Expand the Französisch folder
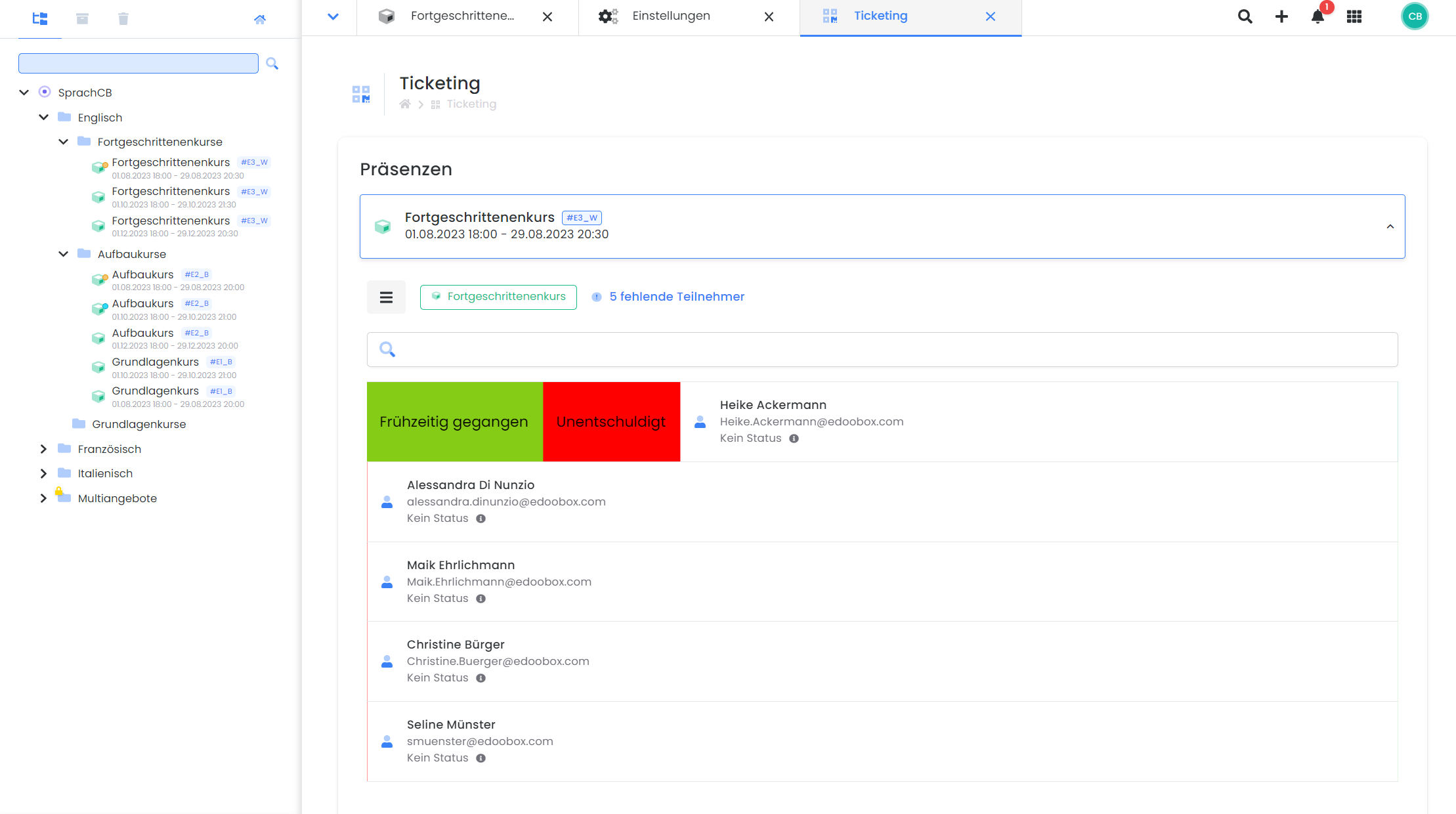Image resolution: width=1456 pixels, height=814 pixels. [x=43, y=449]
